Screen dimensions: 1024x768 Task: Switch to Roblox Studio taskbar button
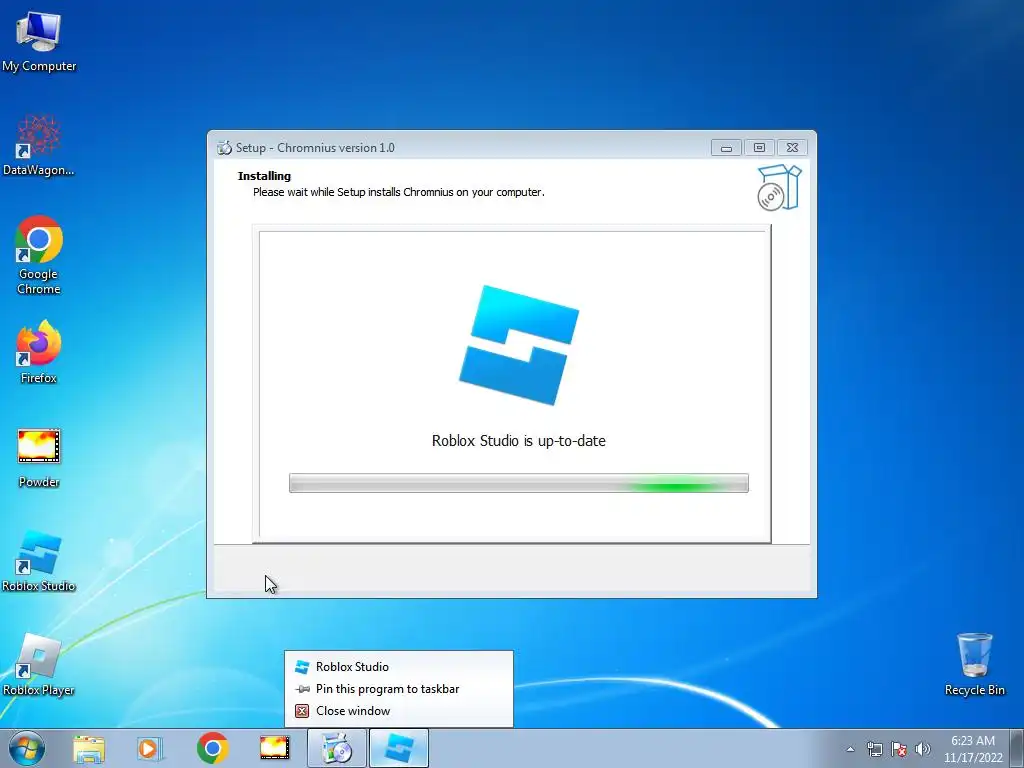tap(399, 748)
